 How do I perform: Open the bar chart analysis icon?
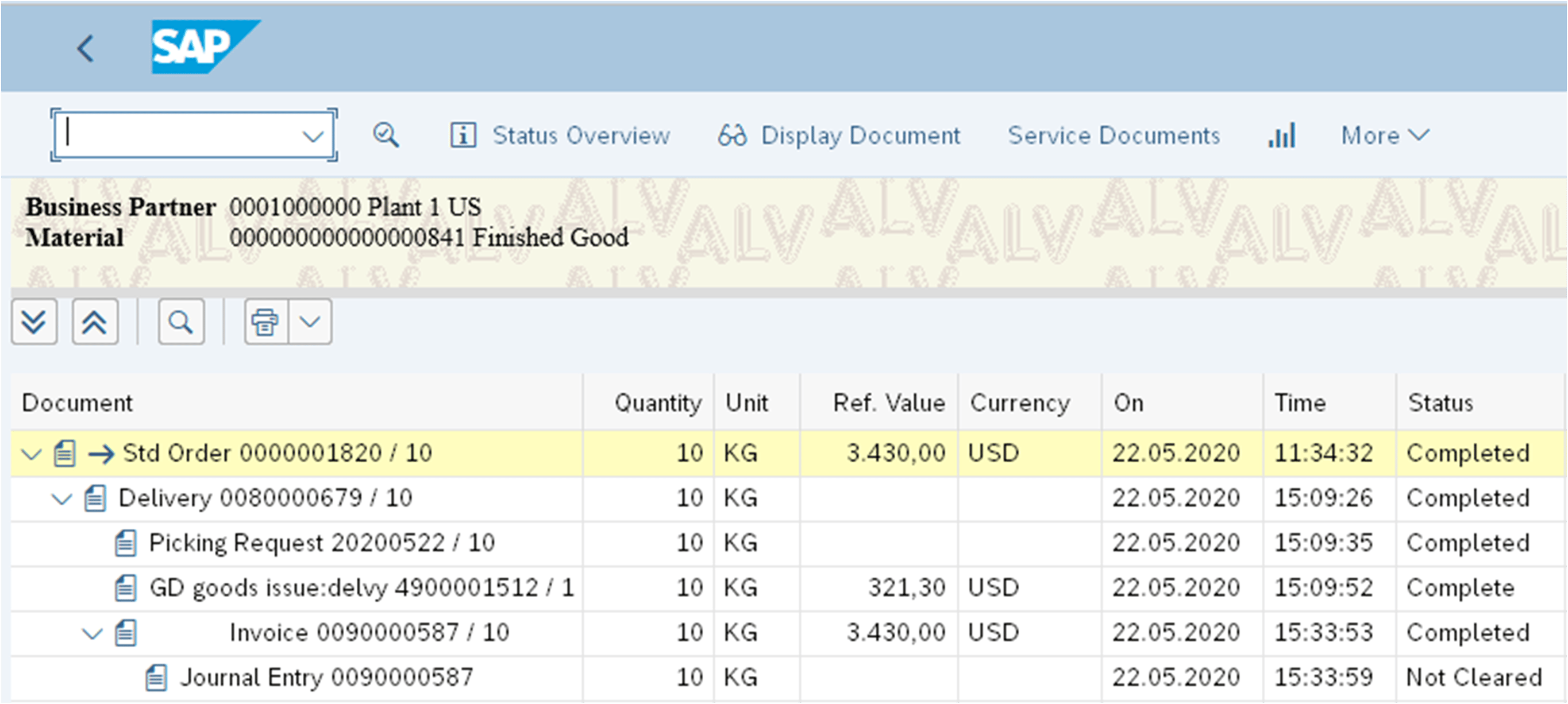(x=1282, y=135)
